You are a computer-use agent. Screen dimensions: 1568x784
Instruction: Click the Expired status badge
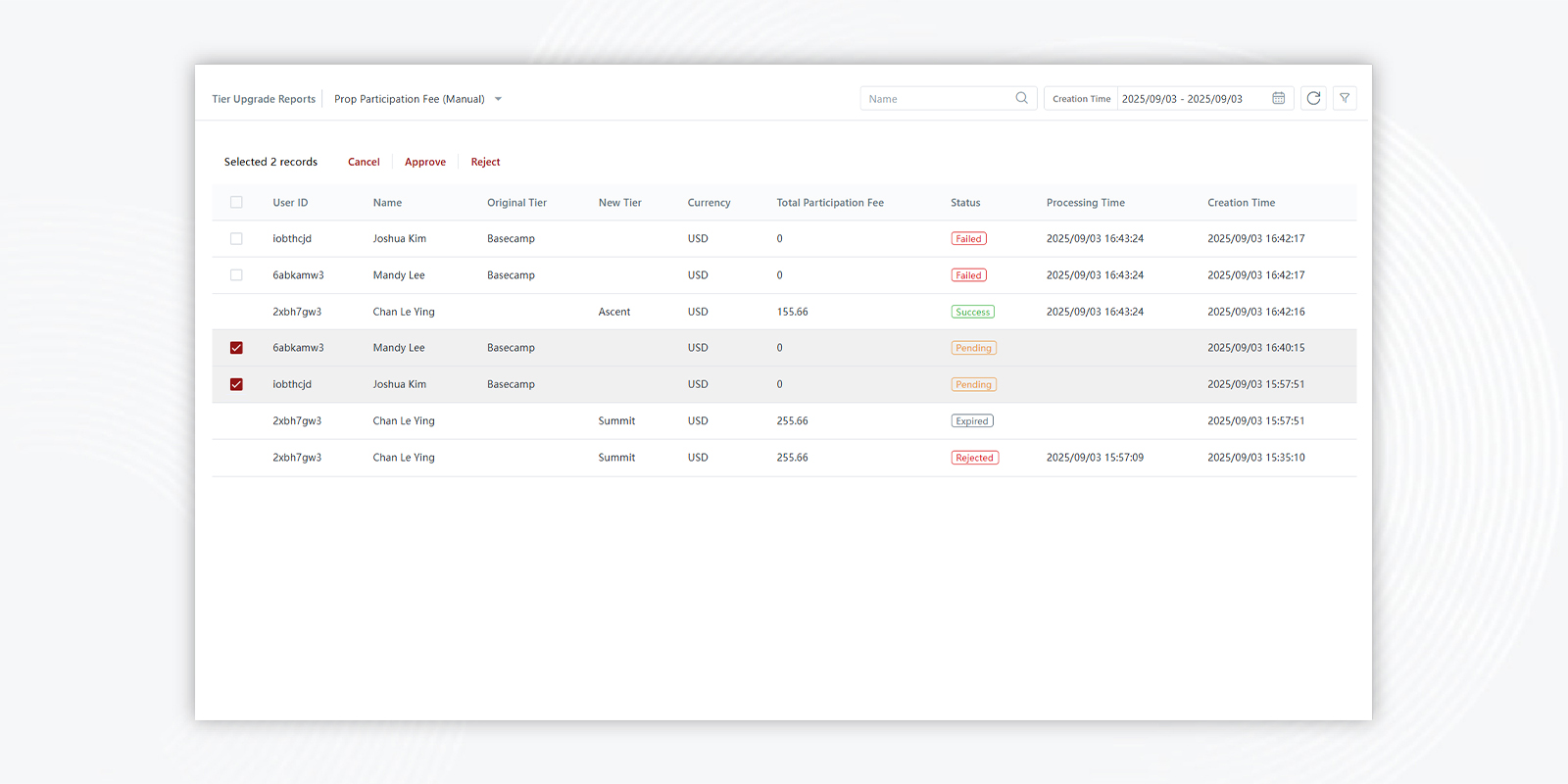(972, 421)
